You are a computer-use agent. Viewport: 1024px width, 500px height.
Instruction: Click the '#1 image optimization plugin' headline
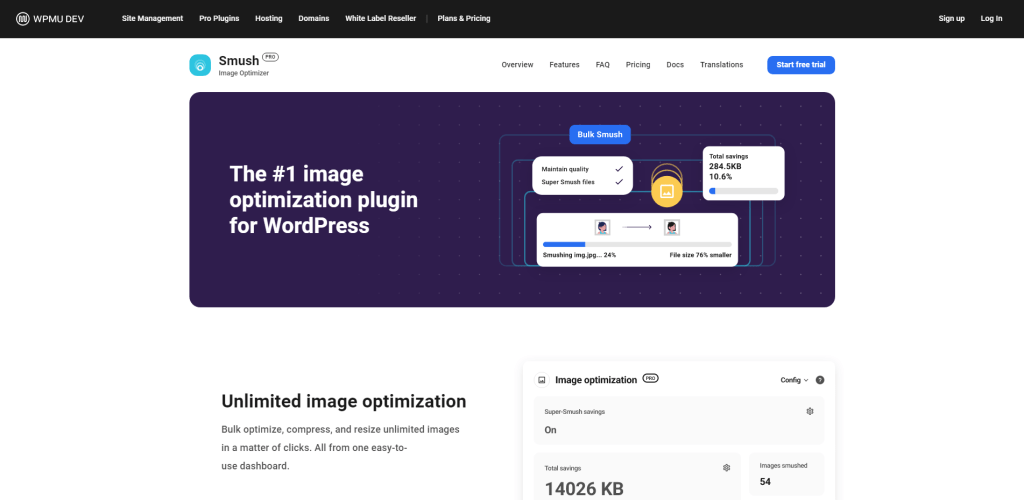[323, 200]
